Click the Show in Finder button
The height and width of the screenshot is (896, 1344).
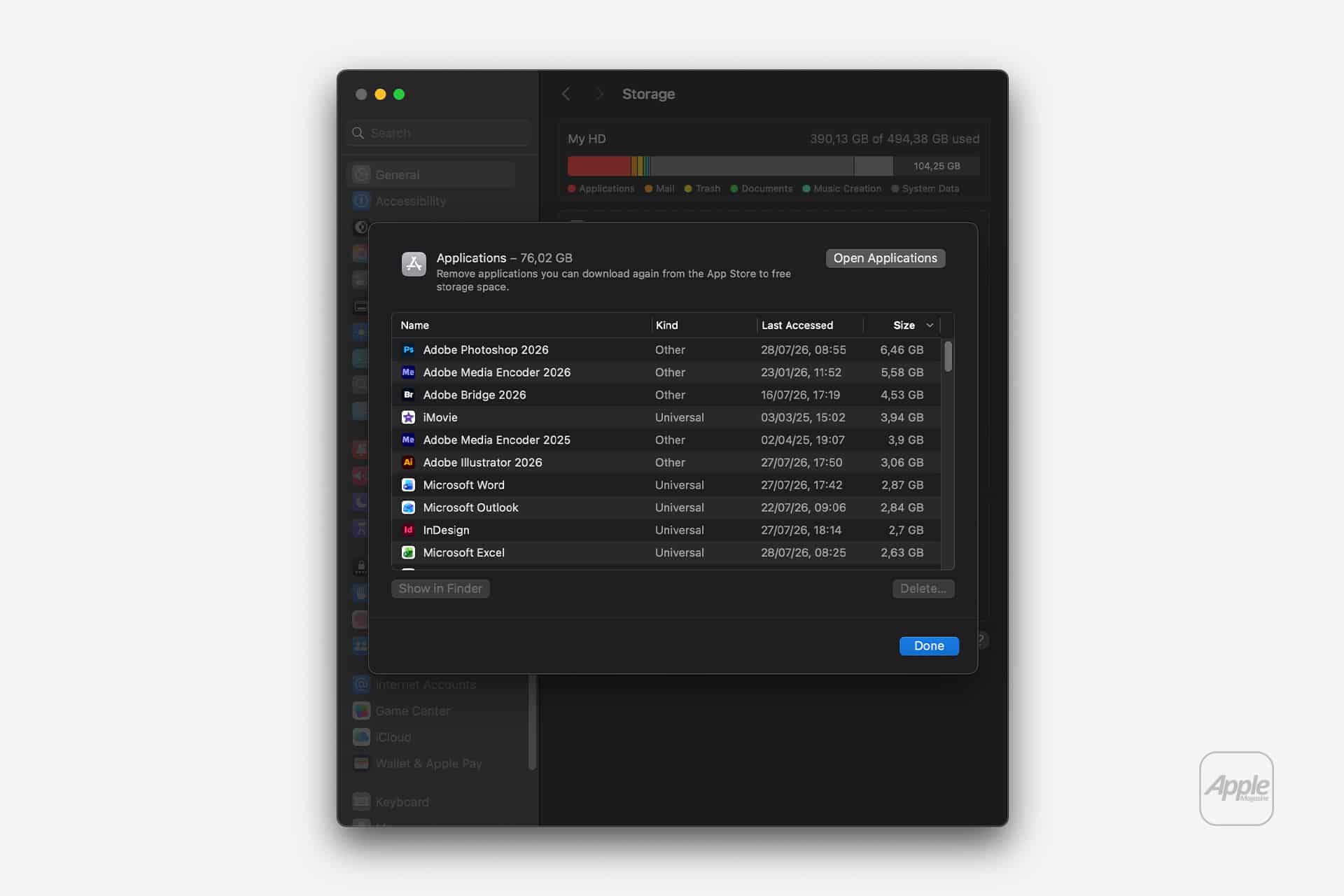[440, 589]
